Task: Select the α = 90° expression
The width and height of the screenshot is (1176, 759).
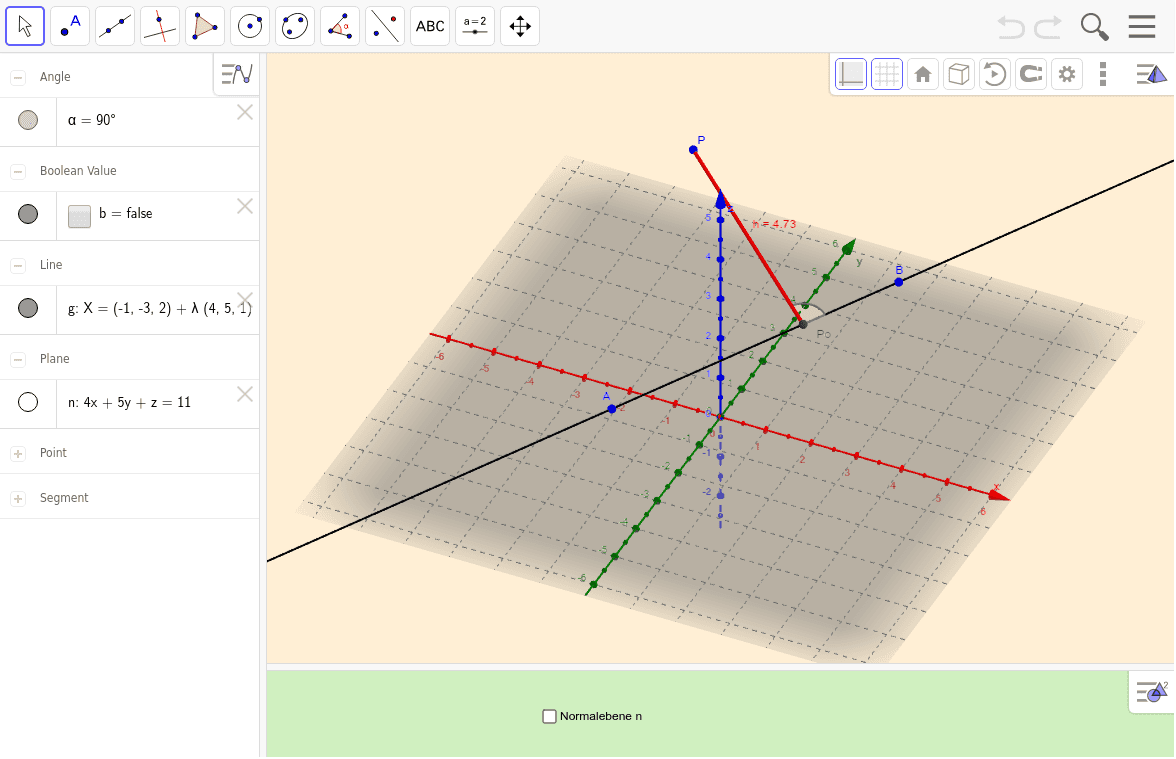Action: [92, 120]
